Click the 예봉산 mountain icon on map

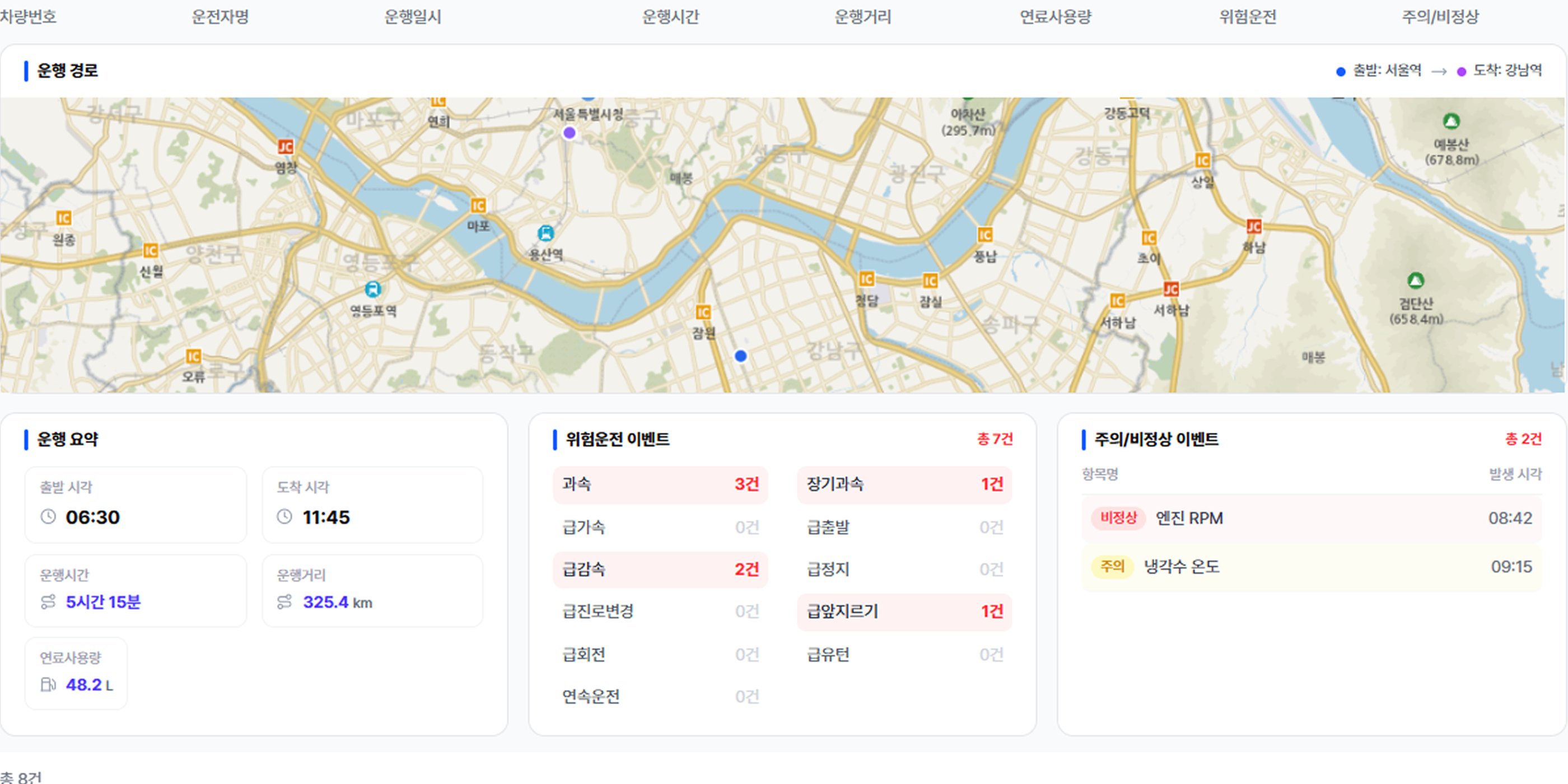pos(1452,122)
